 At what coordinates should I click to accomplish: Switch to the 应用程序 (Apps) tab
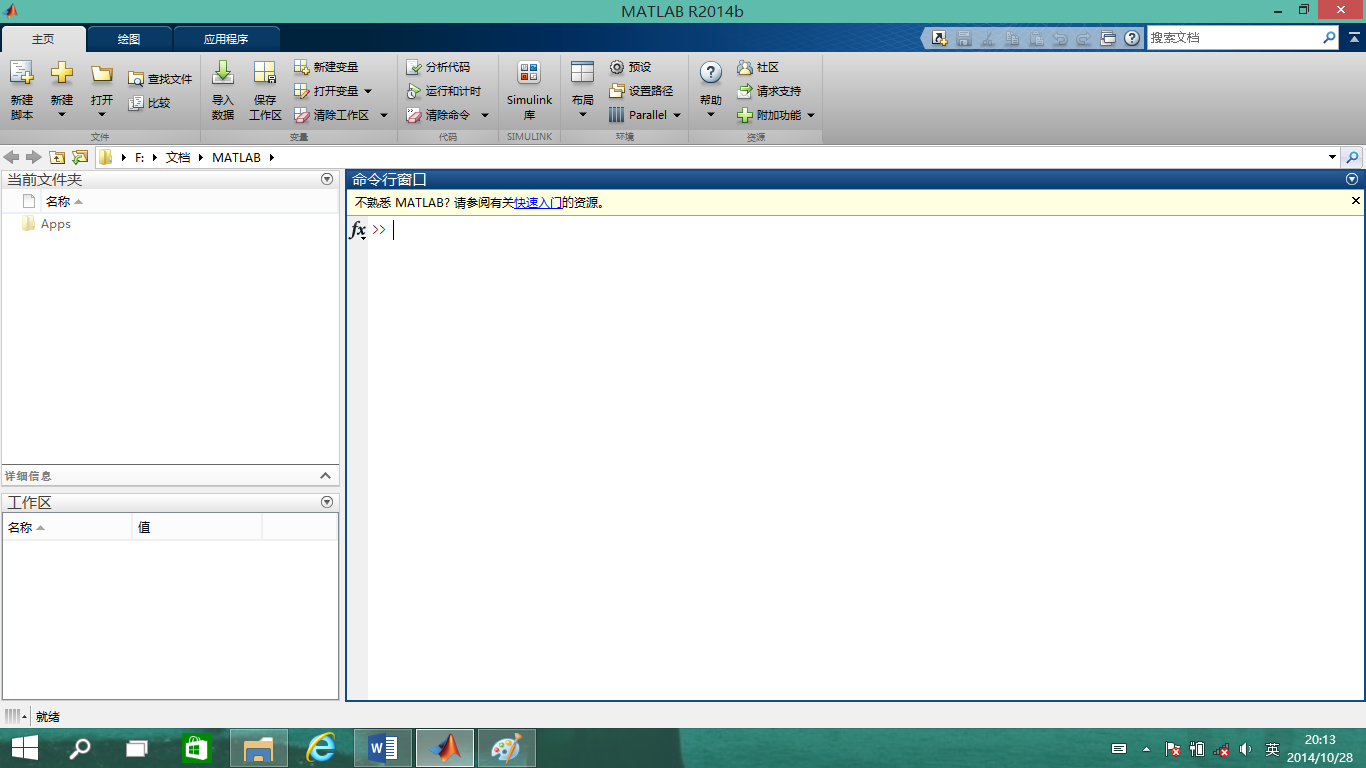coord(226,39)
